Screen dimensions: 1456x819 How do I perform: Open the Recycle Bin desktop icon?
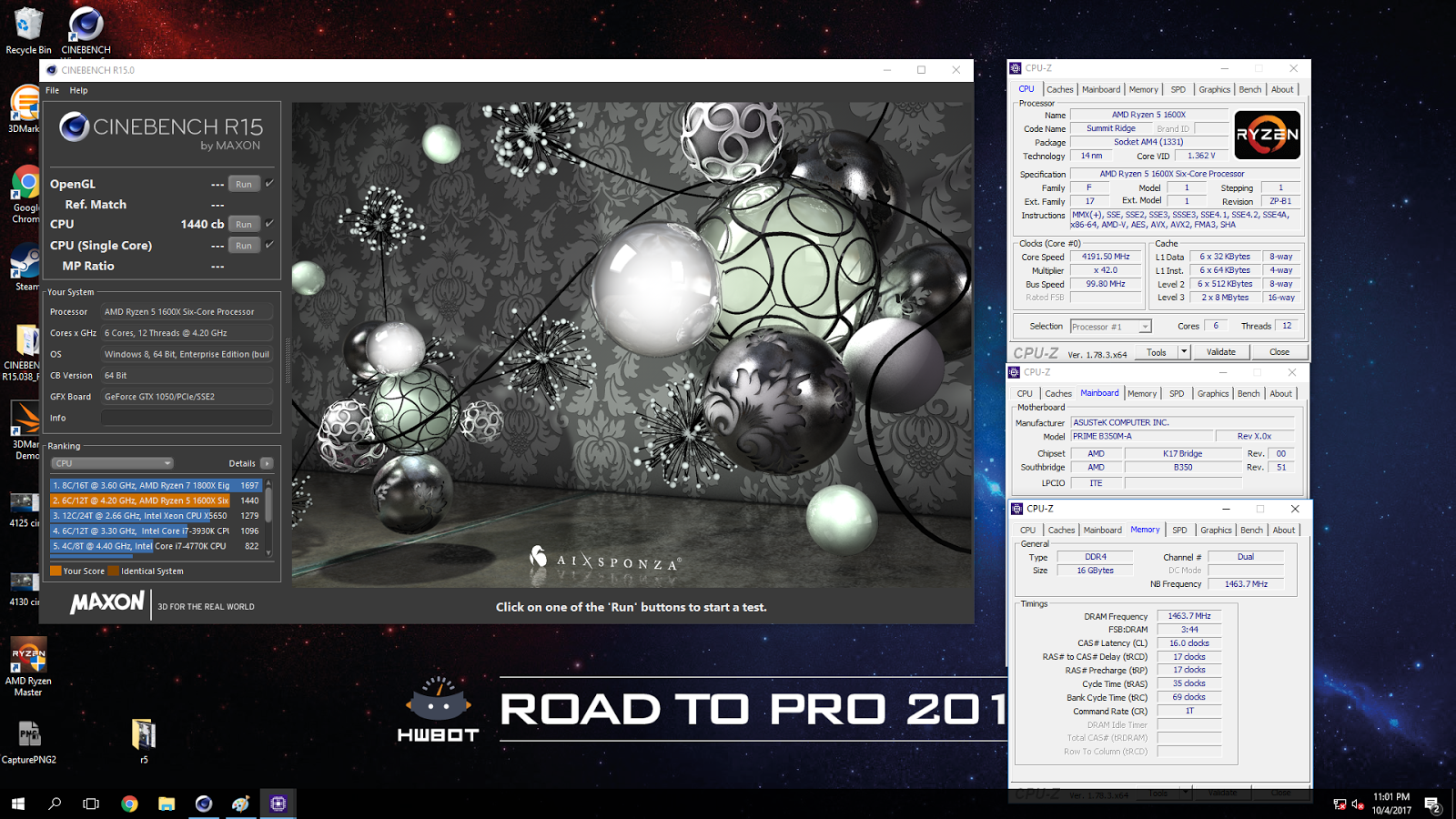[28, 30]
